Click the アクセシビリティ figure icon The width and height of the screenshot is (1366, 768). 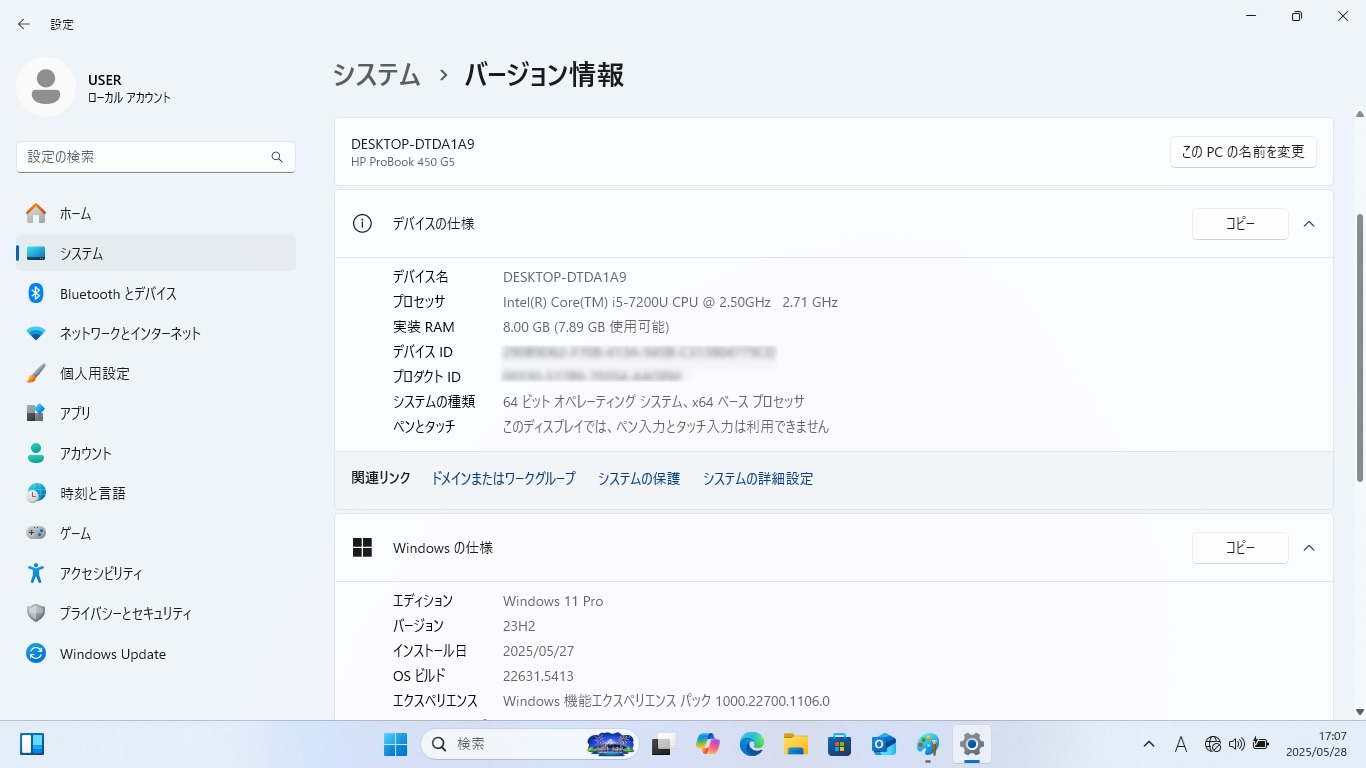click(x=36, y=573)
